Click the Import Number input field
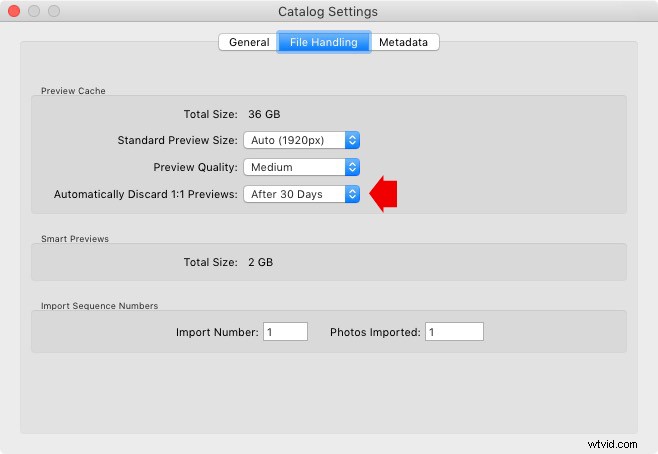The height and width of the screenshot is (454, 658). [x=285, y=332]
